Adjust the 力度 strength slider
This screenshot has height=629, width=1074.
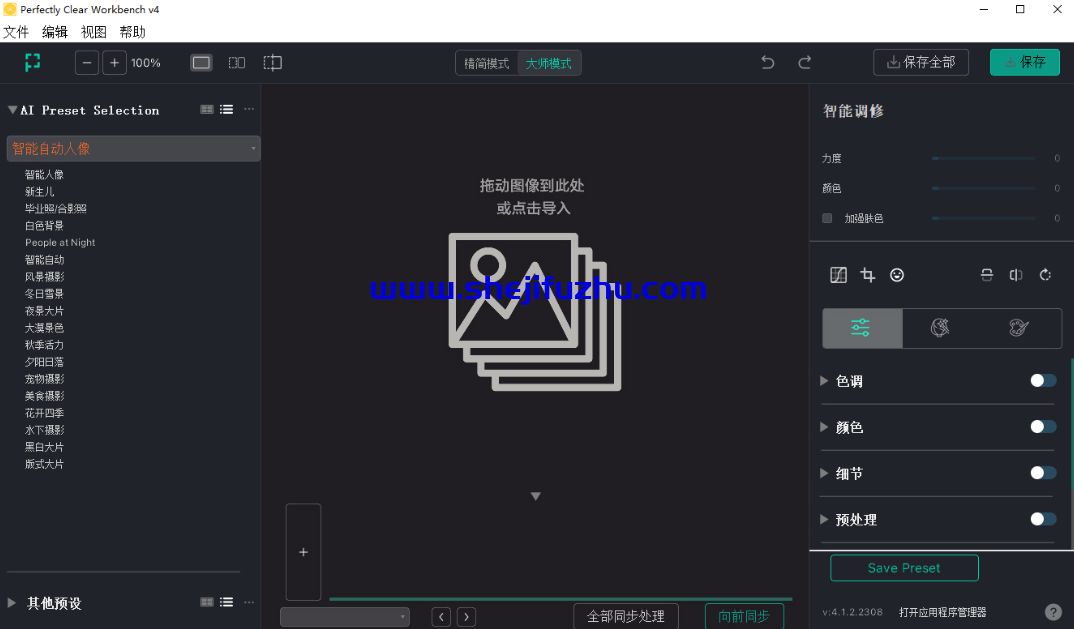click(x=984, y=158)
